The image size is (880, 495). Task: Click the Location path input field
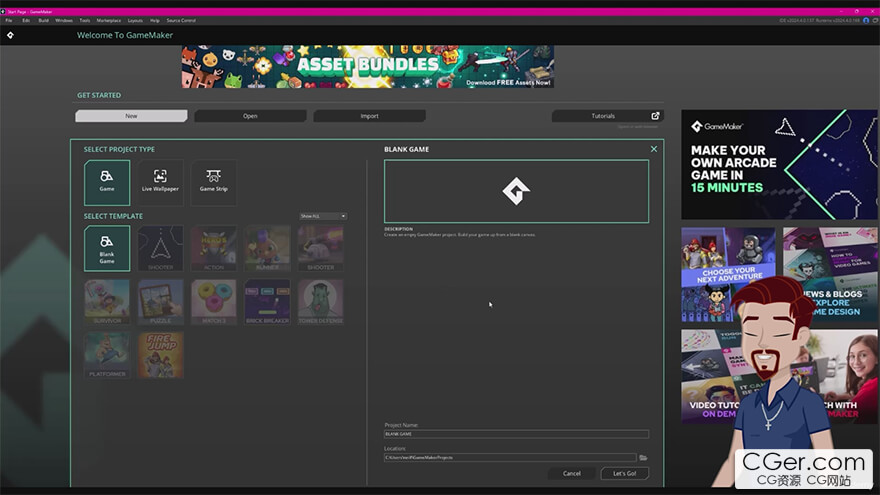510,457
